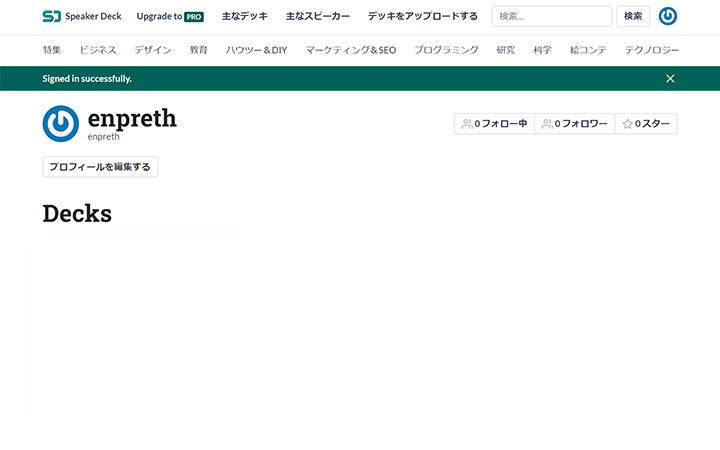Select デッキをアップロードする link
Image resolution: width=720 pixels, height=450 pixels.
point(422,16)
